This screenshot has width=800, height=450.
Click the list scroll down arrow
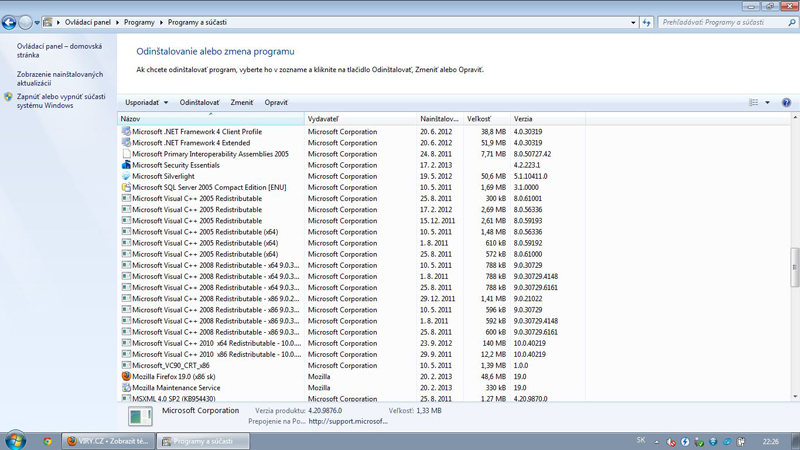pos(795,397)
